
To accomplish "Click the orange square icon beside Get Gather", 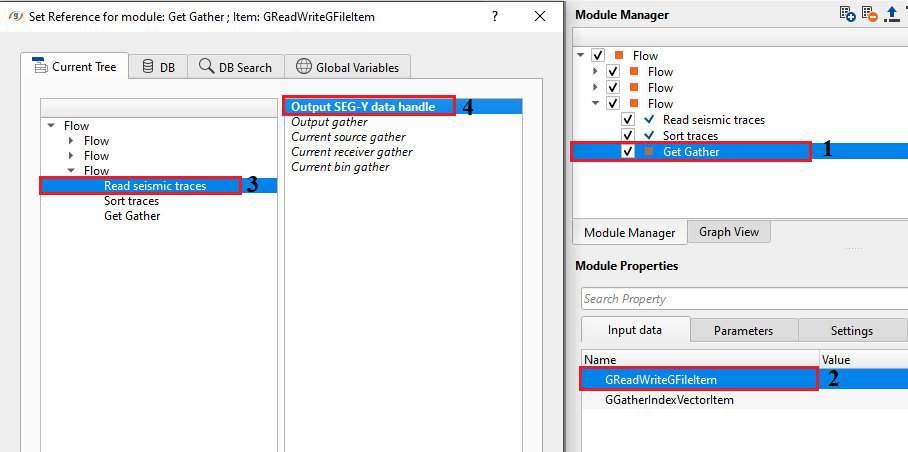I will pos(650,152).
